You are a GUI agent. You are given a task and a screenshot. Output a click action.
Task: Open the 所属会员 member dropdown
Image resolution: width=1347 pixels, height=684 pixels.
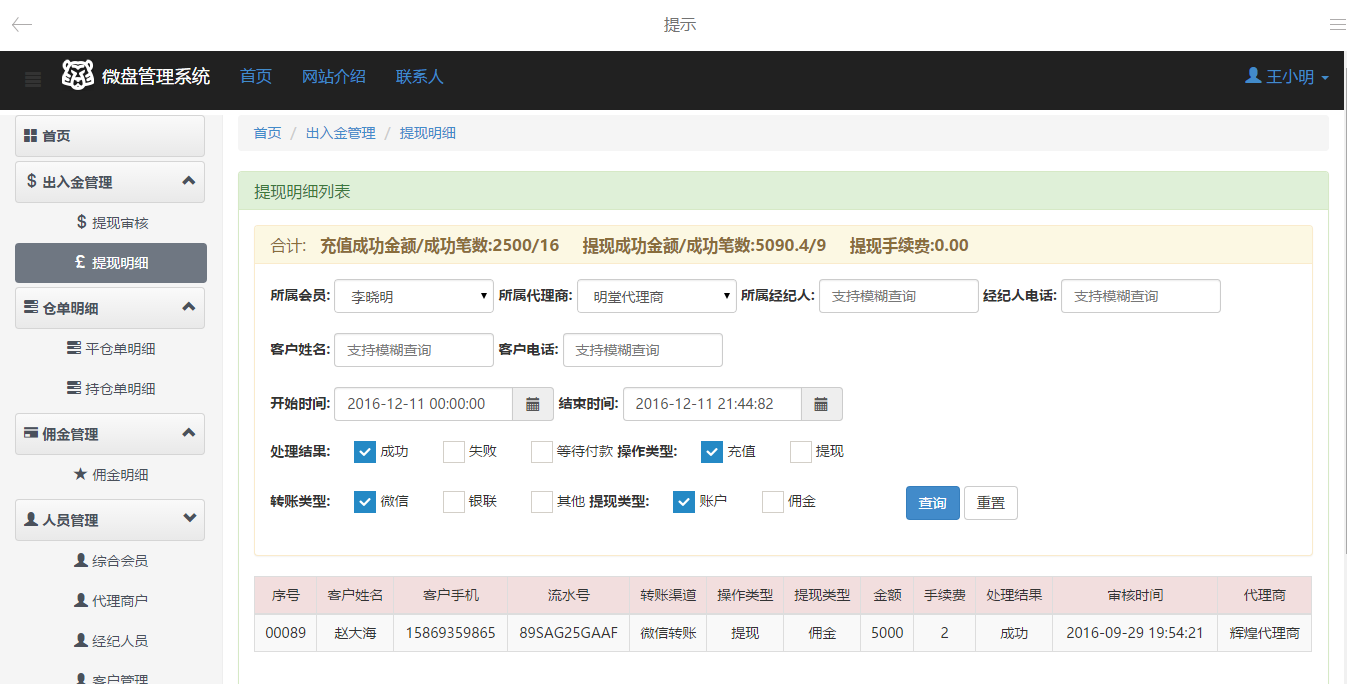click(x=413, y=296)
